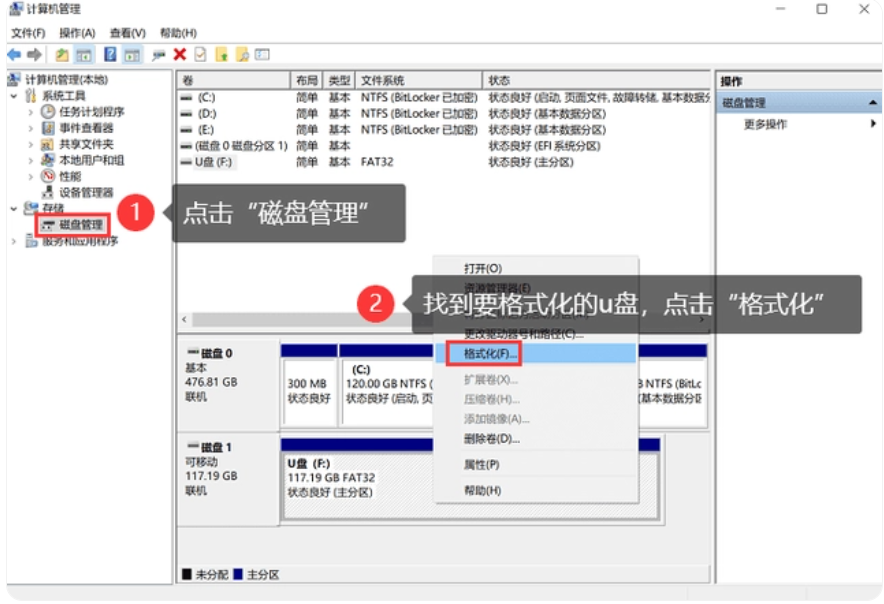The width and height of the screenshot is (884, 604).
Task: Click the blue 主分区 legend swatch
Action: click(238, 575)
